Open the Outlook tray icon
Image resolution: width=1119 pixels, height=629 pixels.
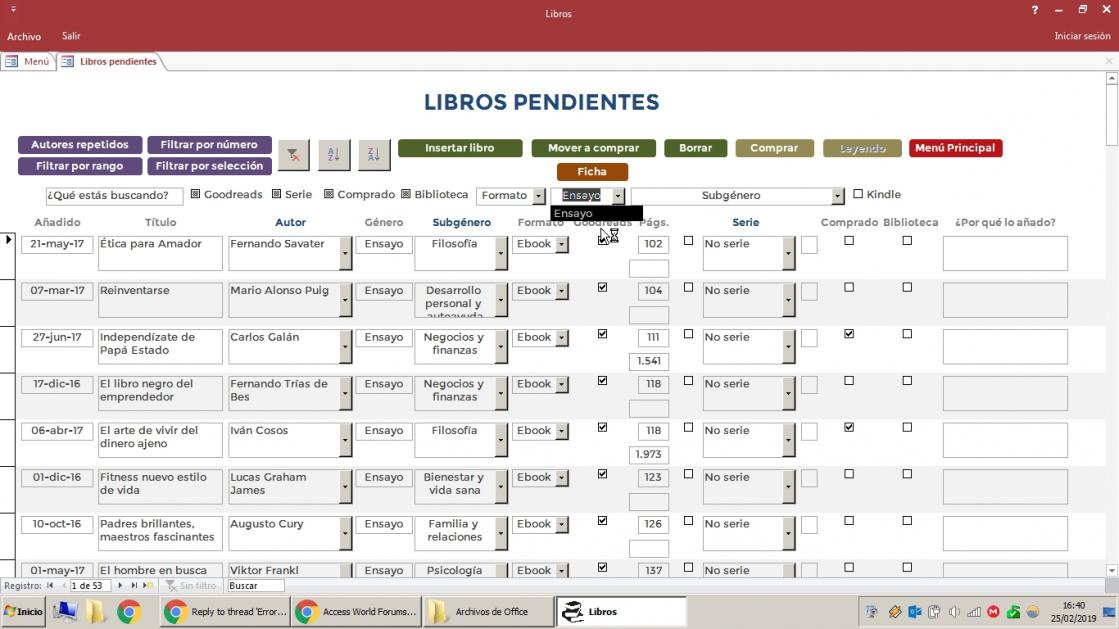pyautogui.click(x=914, y=612)
